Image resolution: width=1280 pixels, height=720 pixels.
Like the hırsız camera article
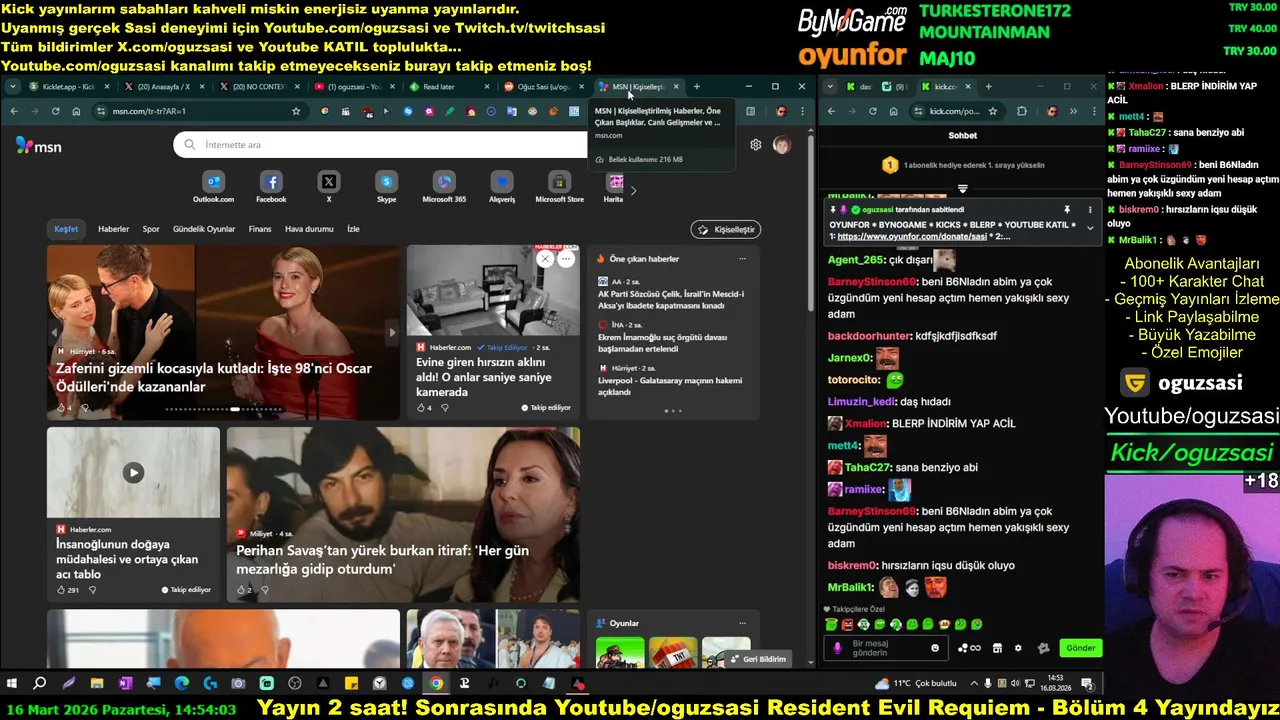[423, 408]
